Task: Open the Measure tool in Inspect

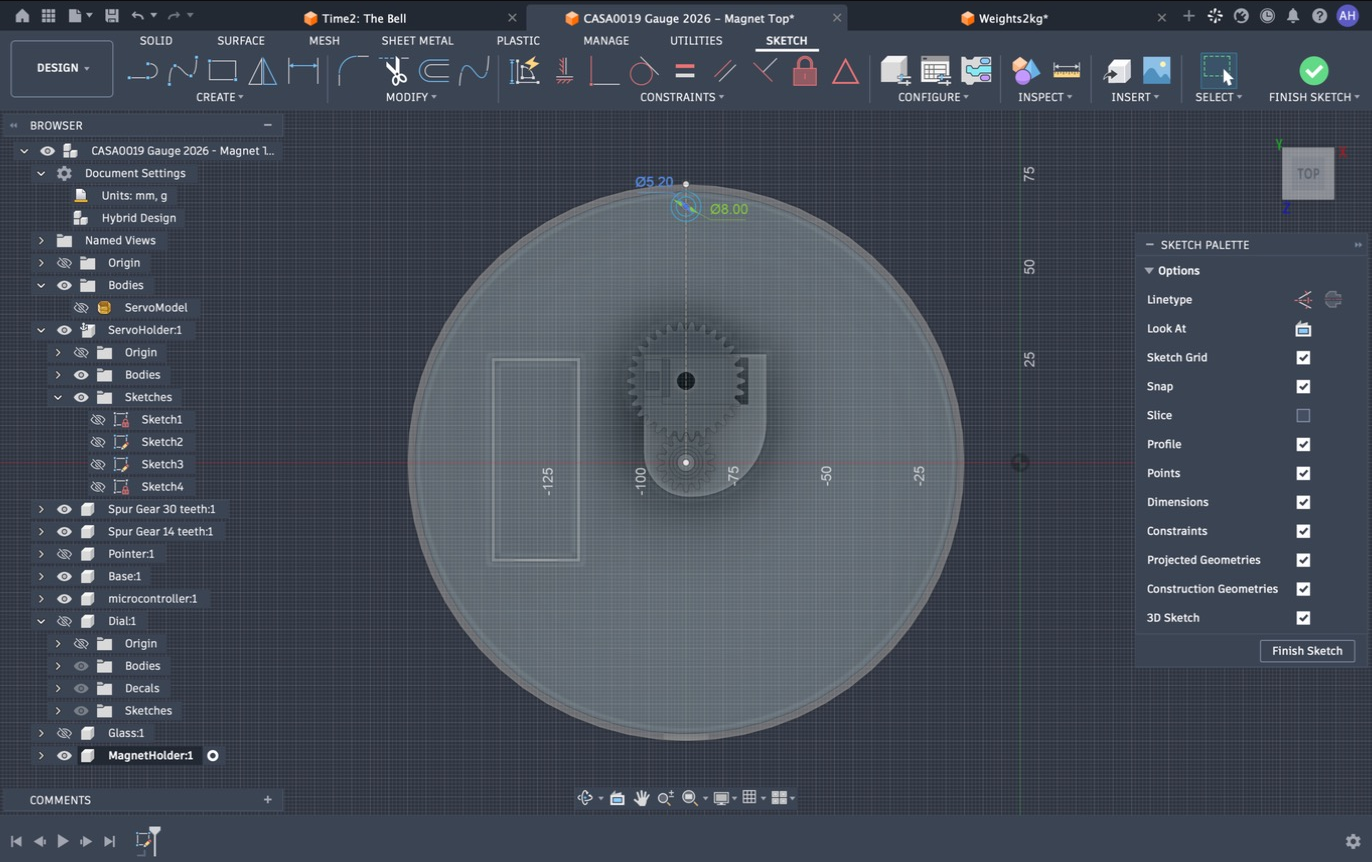Action: pyautogui.click(x=1067, y=71)
